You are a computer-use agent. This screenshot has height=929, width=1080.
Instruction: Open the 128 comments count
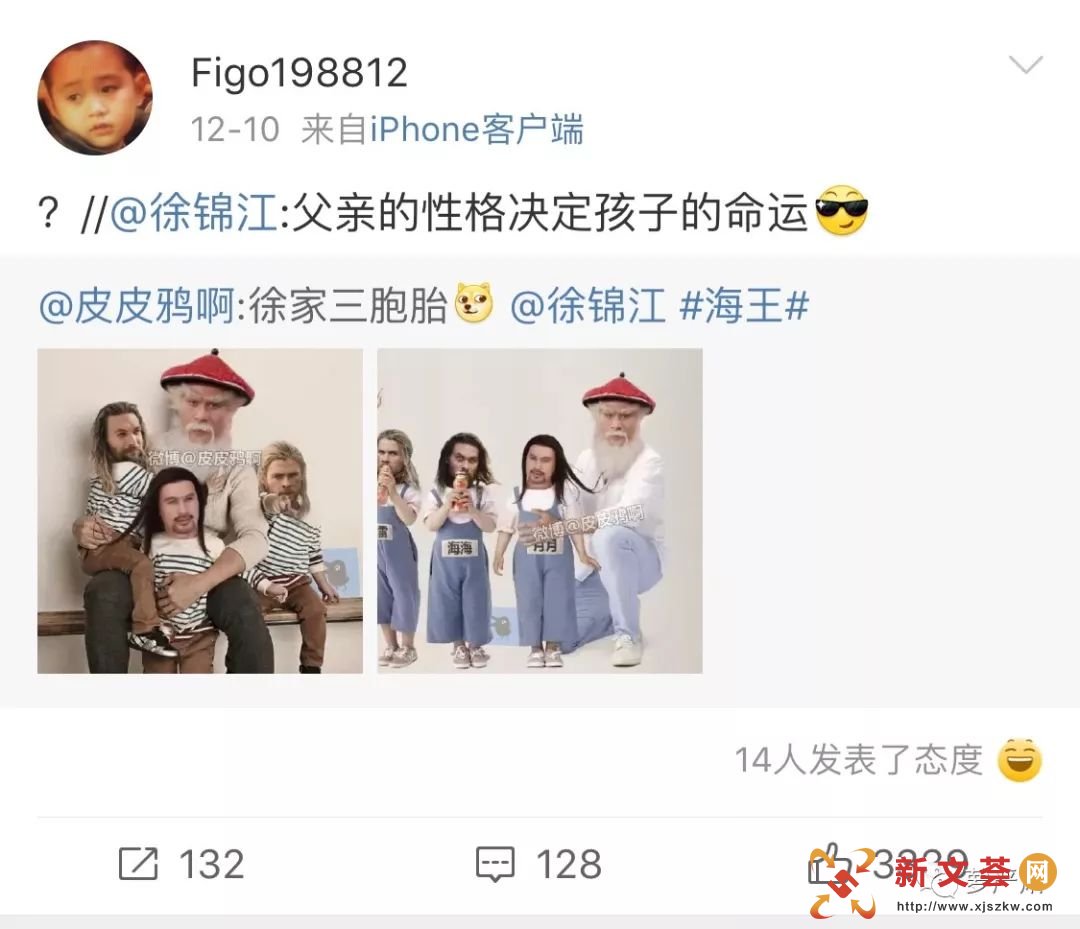point(569,864)
